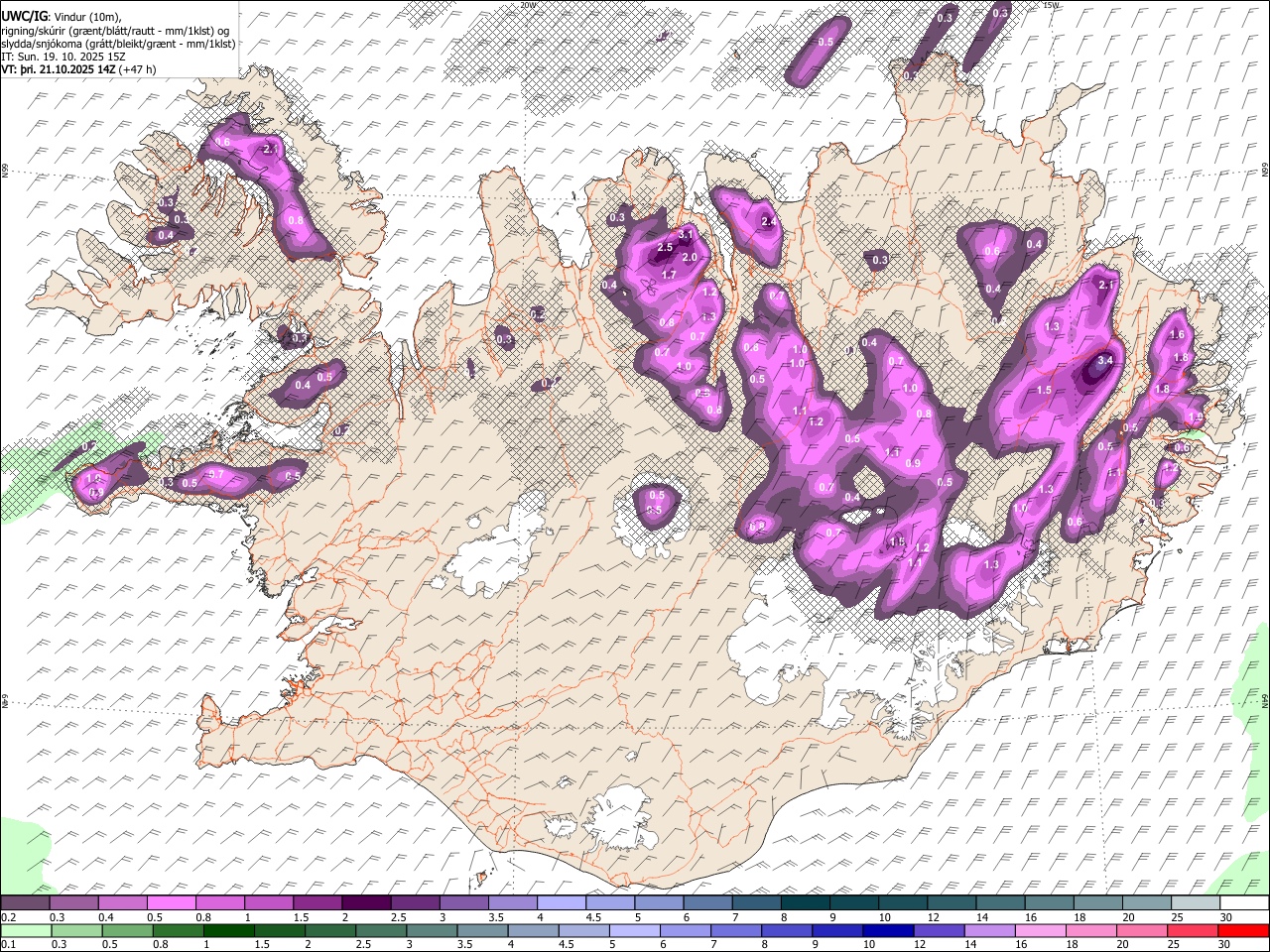Click the bright pink 0.5–0.8 snow legend swatch
Viewport: 1270px width, 952px height.
(x=171, y=902)
